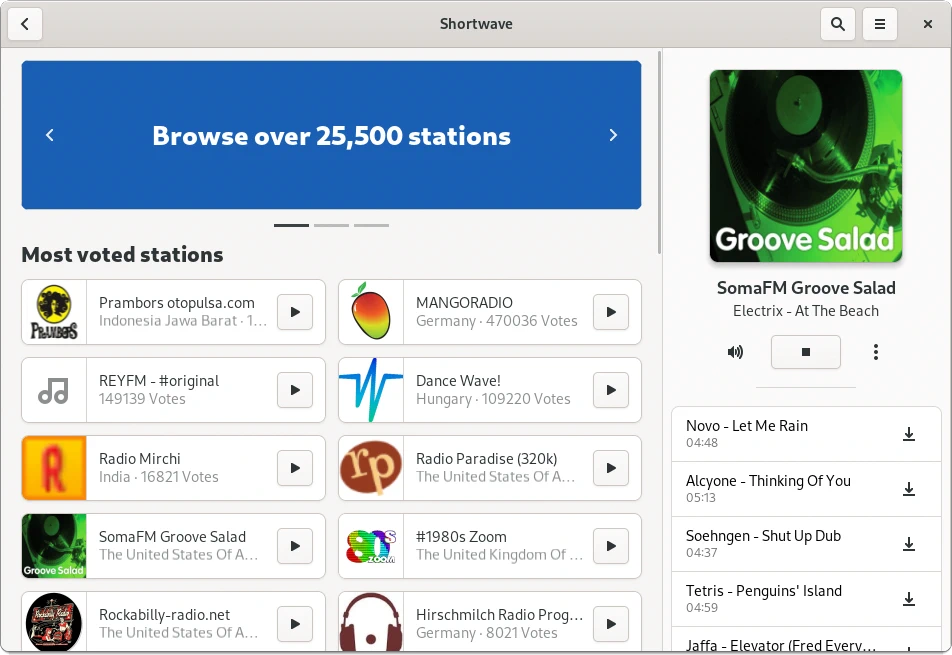Screen dimensions: 952x655
Task: Download Tetris - Penguins' Island track
Action: 909,599
